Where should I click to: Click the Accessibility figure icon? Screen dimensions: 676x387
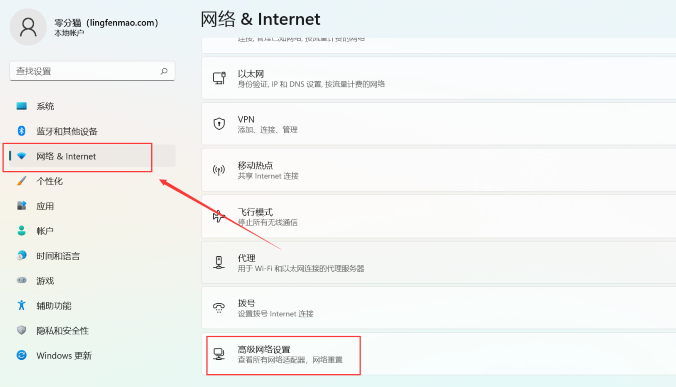(22, 305)
